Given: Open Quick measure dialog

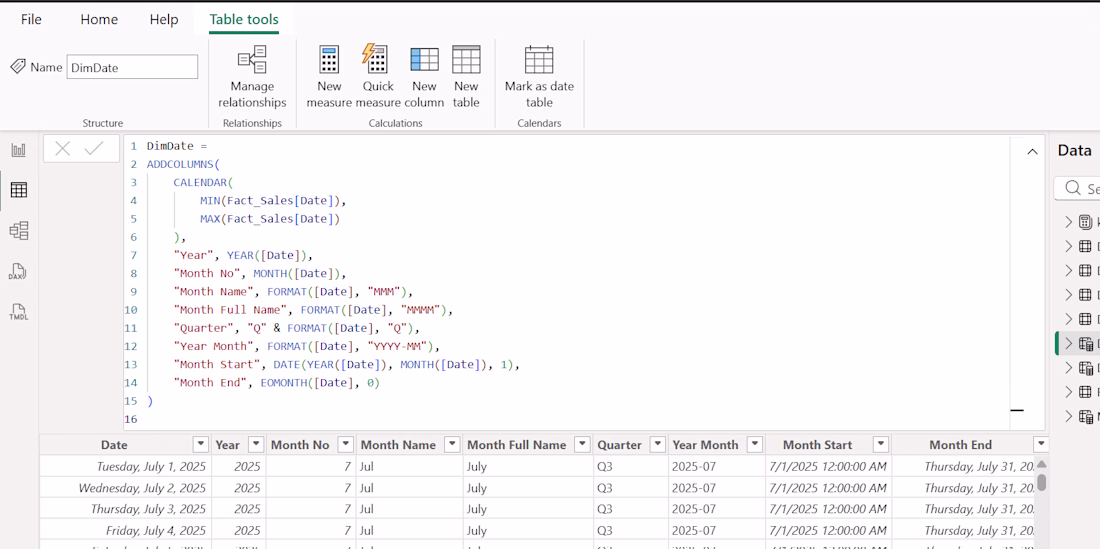Looking at the screenshot, I should click(377, 76).
